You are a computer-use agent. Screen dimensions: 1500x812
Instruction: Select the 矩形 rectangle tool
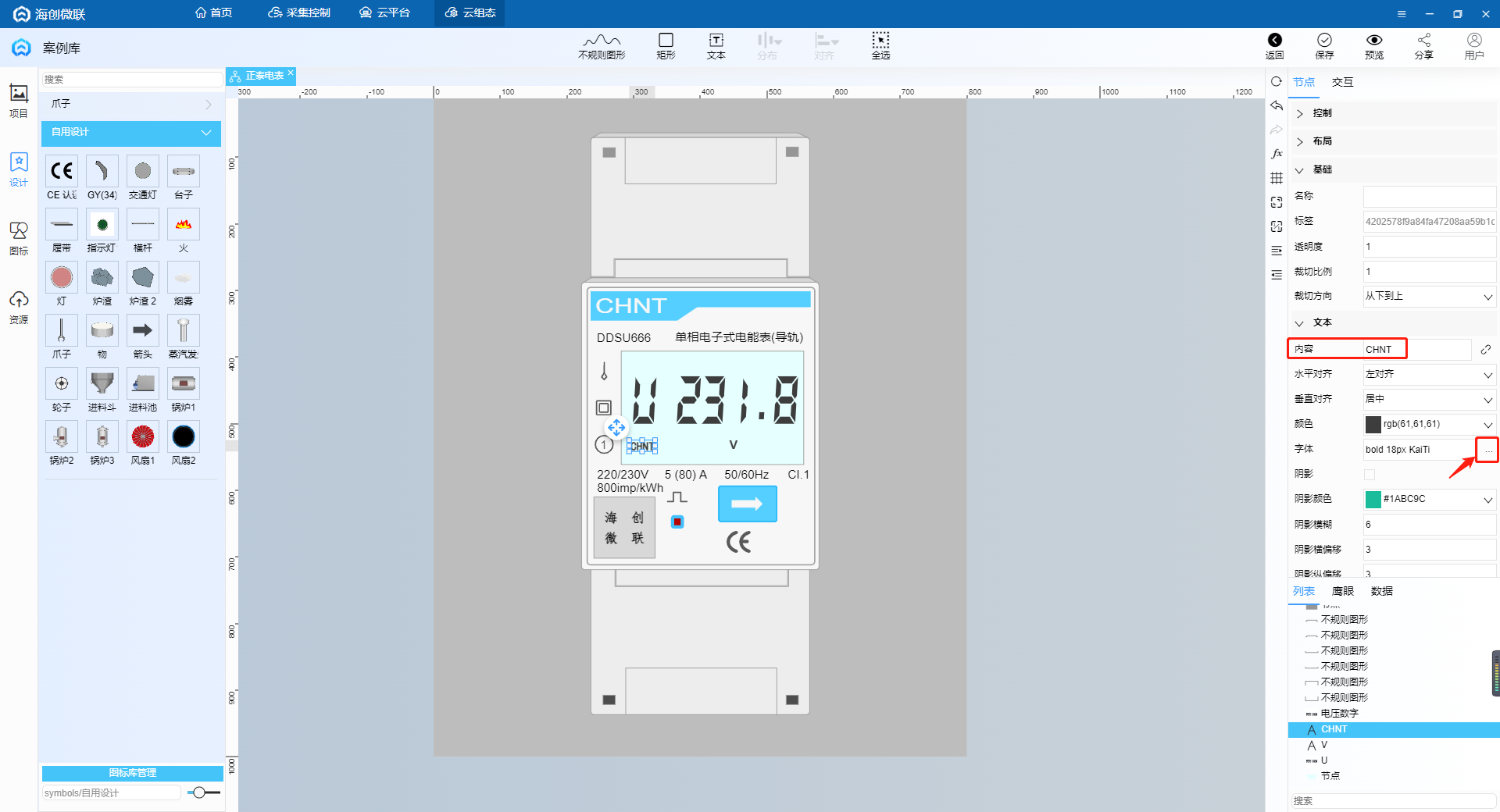click(x=666, y=46)
